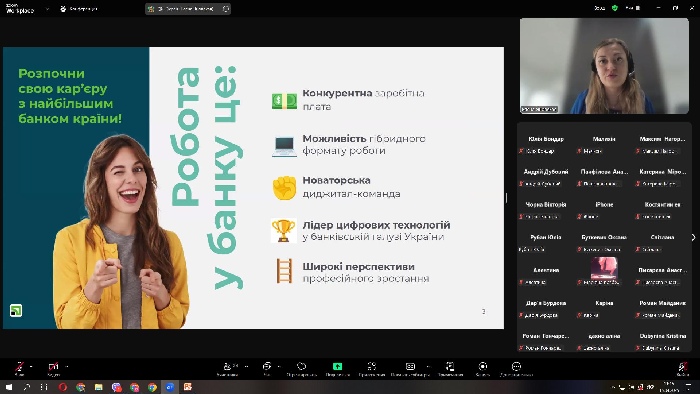Viewport: 700px width, 394px height.
Task: Open video options arrow beside camera
Action: (67, 366)
